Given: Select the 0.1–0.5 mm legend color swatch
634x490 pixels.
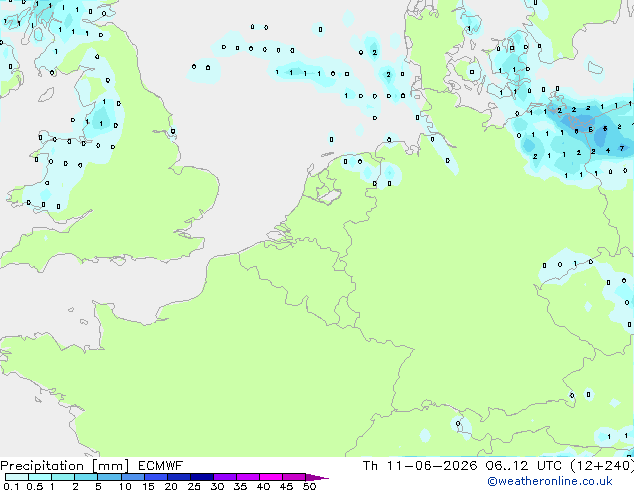Looking at the screenshot, I should pyautogui.click(x=17, y=477).
